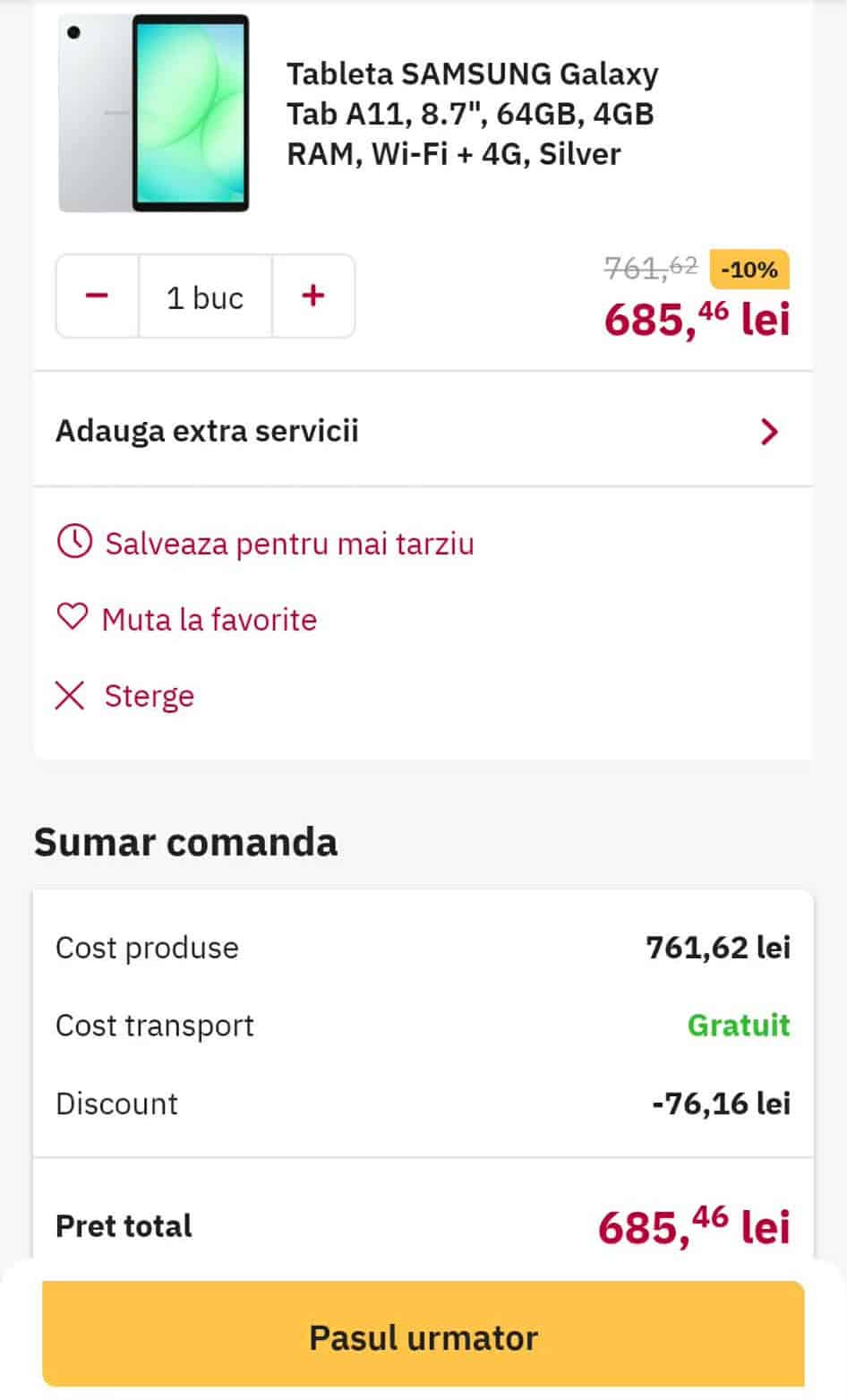Open the 'Adauga extra servicii' row
This screenshot has width=847, height=1400.
click(x=208, y=431)
